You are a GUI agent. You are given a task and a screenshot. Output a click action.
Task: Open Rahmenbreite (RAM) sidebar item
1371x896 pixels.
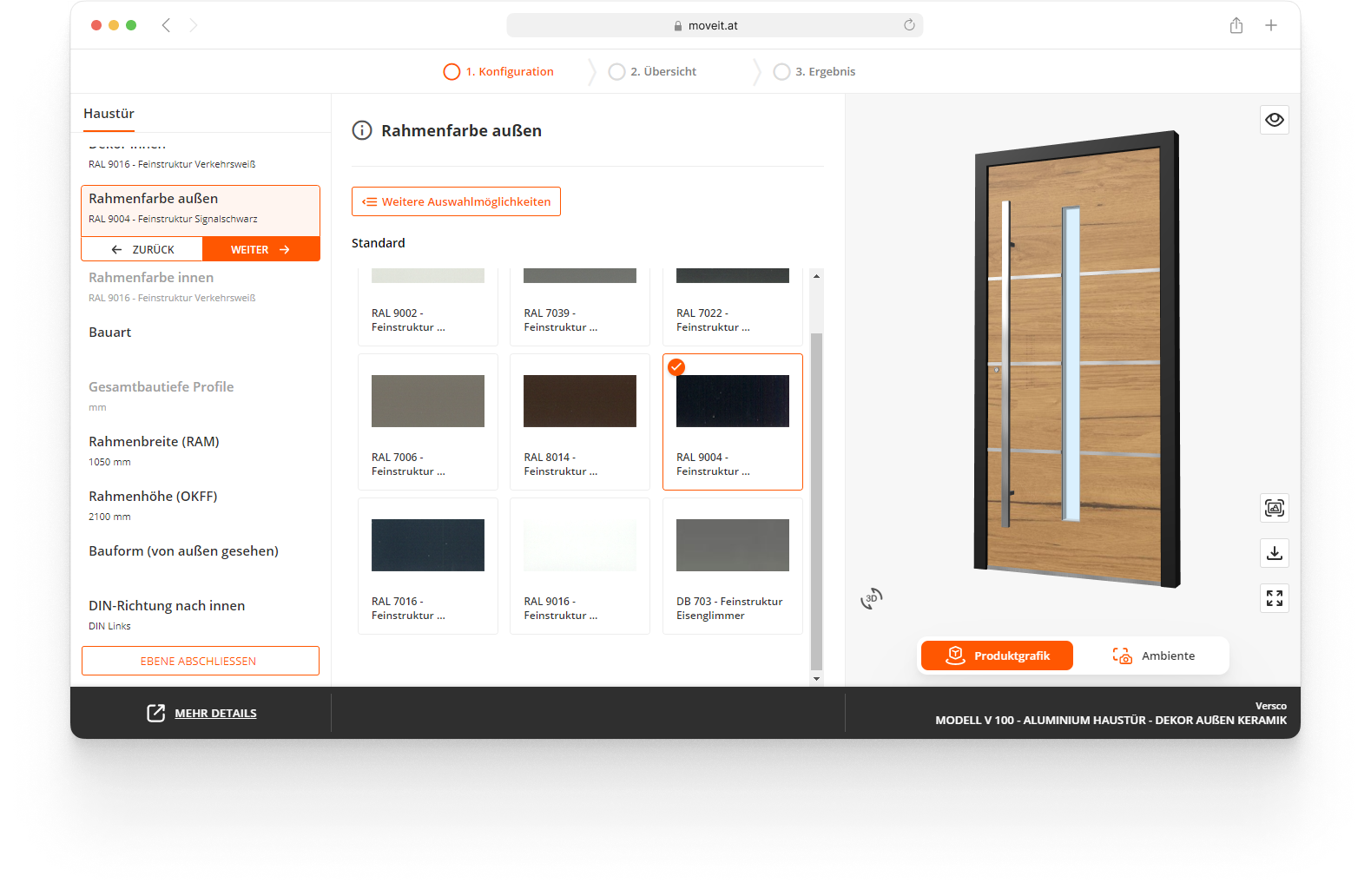pos(201,451)
